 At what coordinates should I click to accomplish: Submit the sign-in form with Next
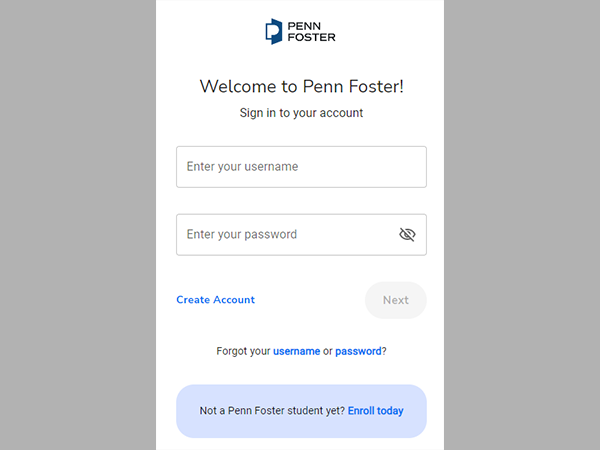(396, 300)
